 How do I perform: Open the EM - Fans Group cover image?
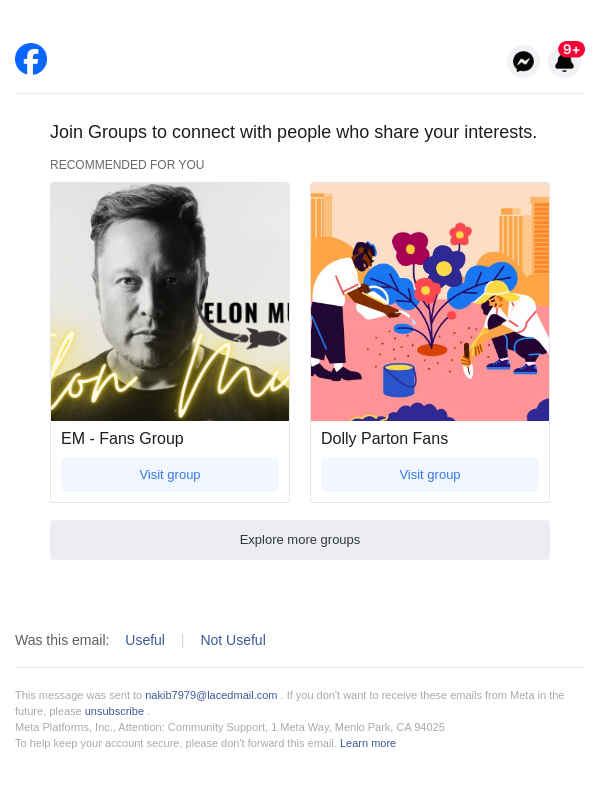170,302
